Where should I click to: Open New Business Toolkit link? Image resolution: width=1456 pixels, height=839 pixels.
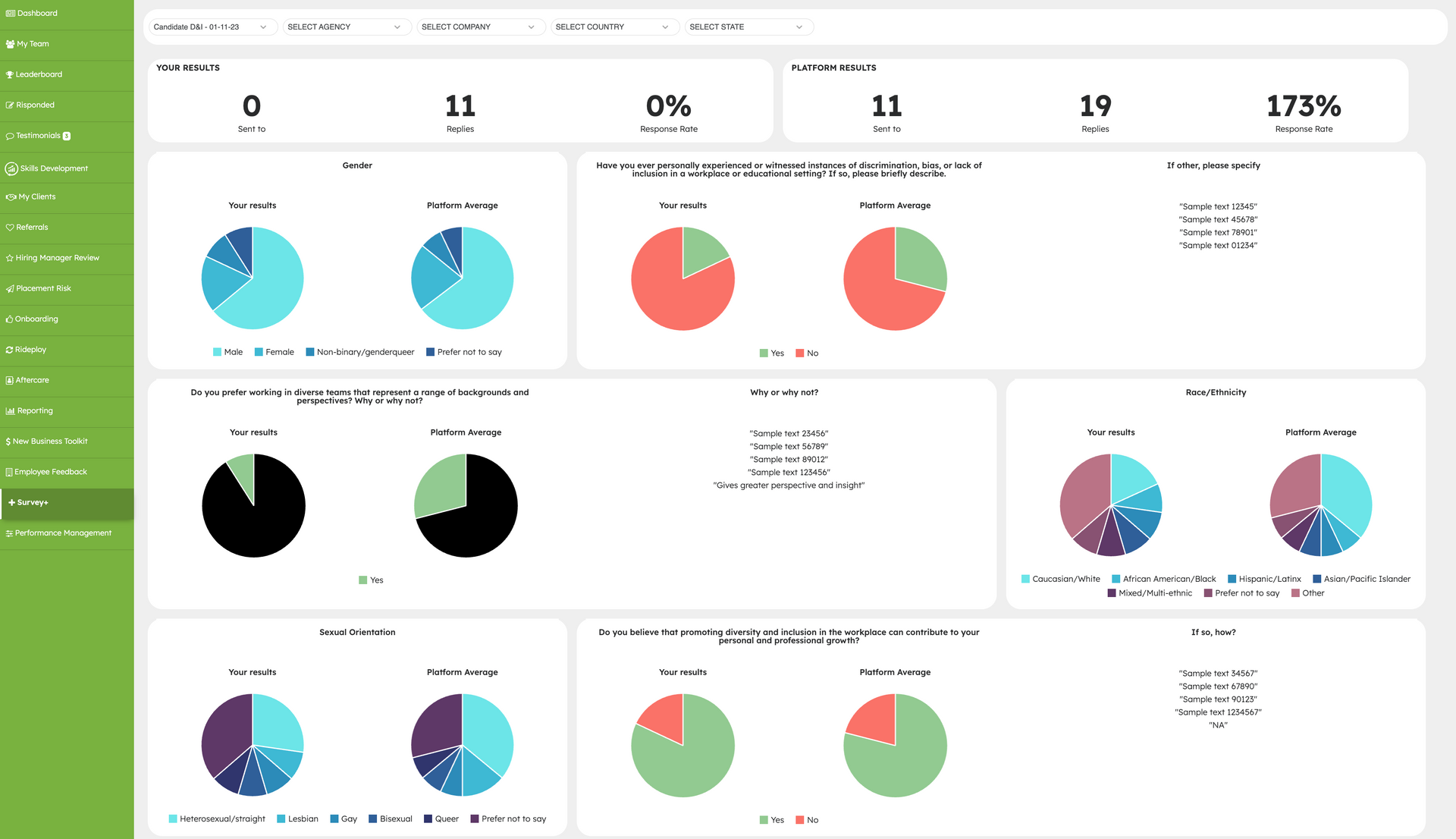coord(67,441)
